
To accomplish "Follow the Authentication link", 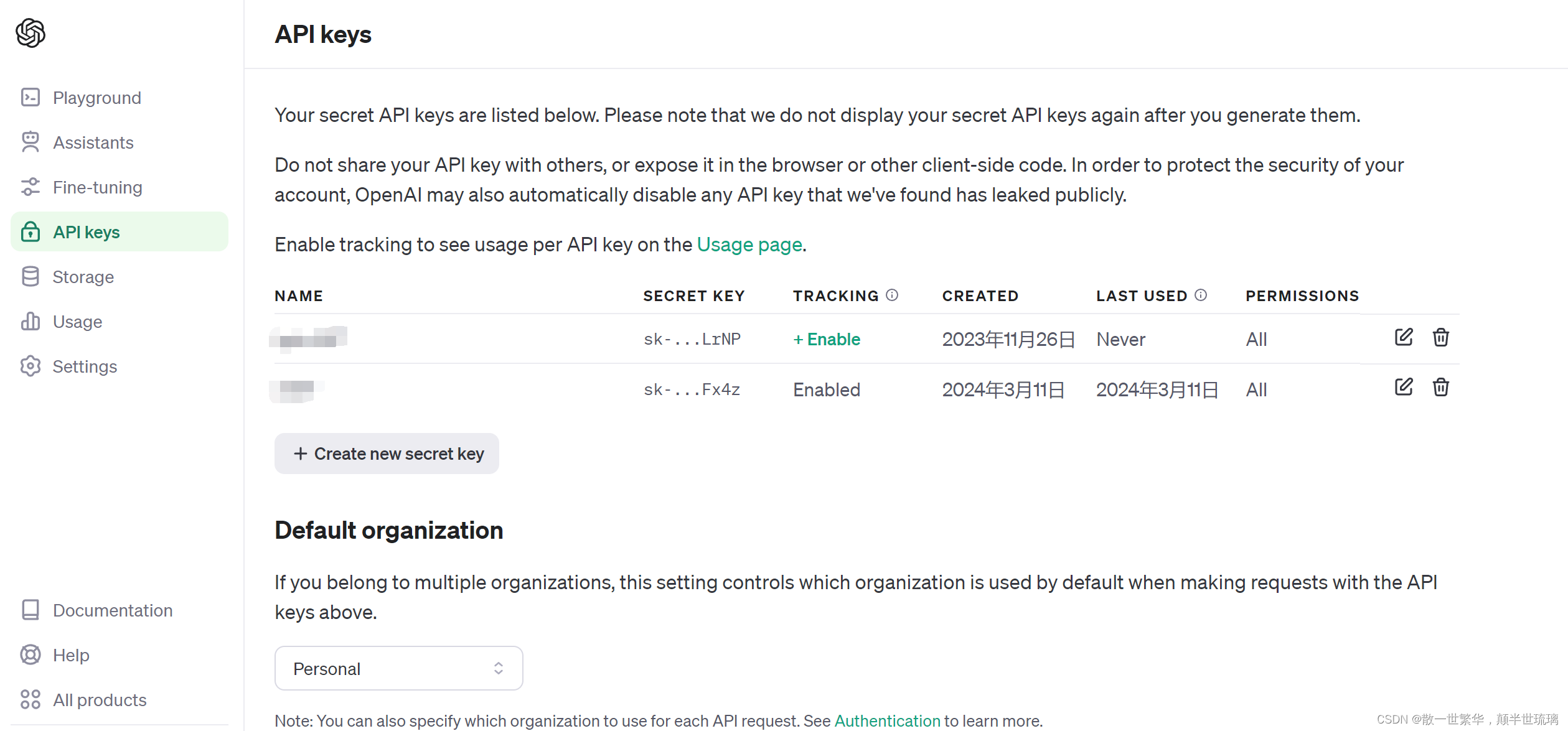I will pos(887,720).
